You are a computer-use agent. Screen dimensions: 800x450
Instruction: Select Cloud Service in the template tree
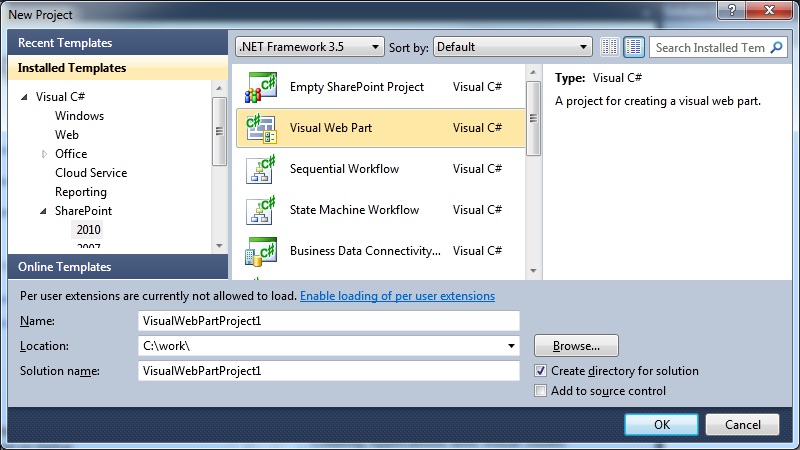(91, 173)
